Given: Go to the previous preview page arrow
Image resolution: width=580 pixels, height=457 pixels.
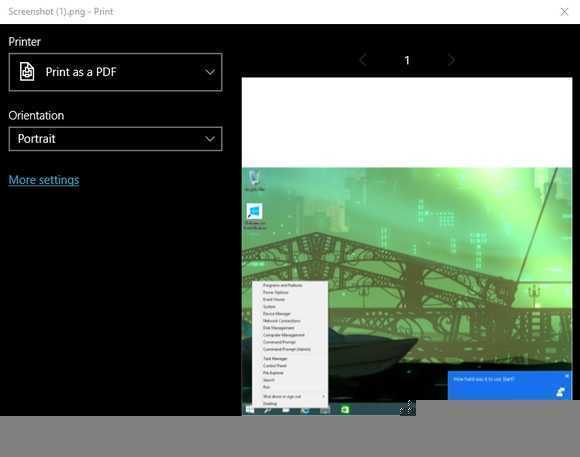Looking at the screenshot, I should pos(363,60).
